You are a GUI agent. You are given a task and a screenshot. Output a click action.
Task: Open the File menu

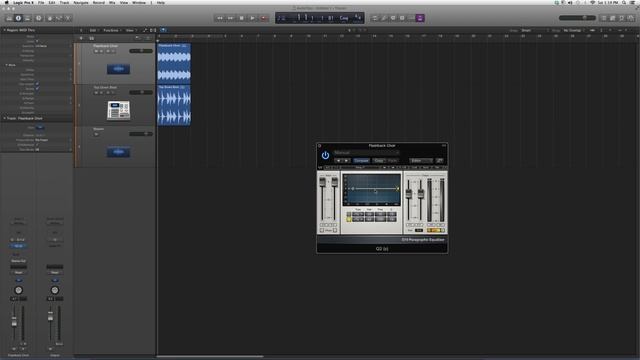(x=41, y=2)
